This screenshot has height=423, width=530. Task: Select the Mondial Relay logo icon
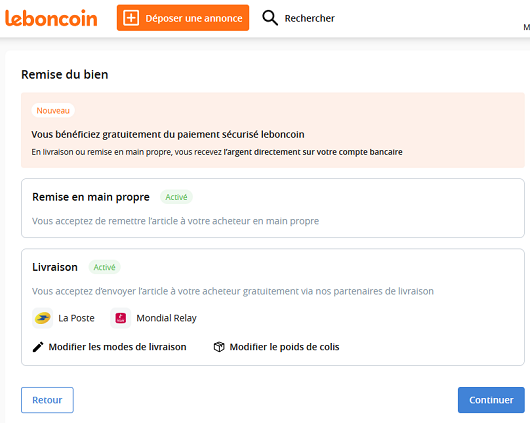click(121, 318)
